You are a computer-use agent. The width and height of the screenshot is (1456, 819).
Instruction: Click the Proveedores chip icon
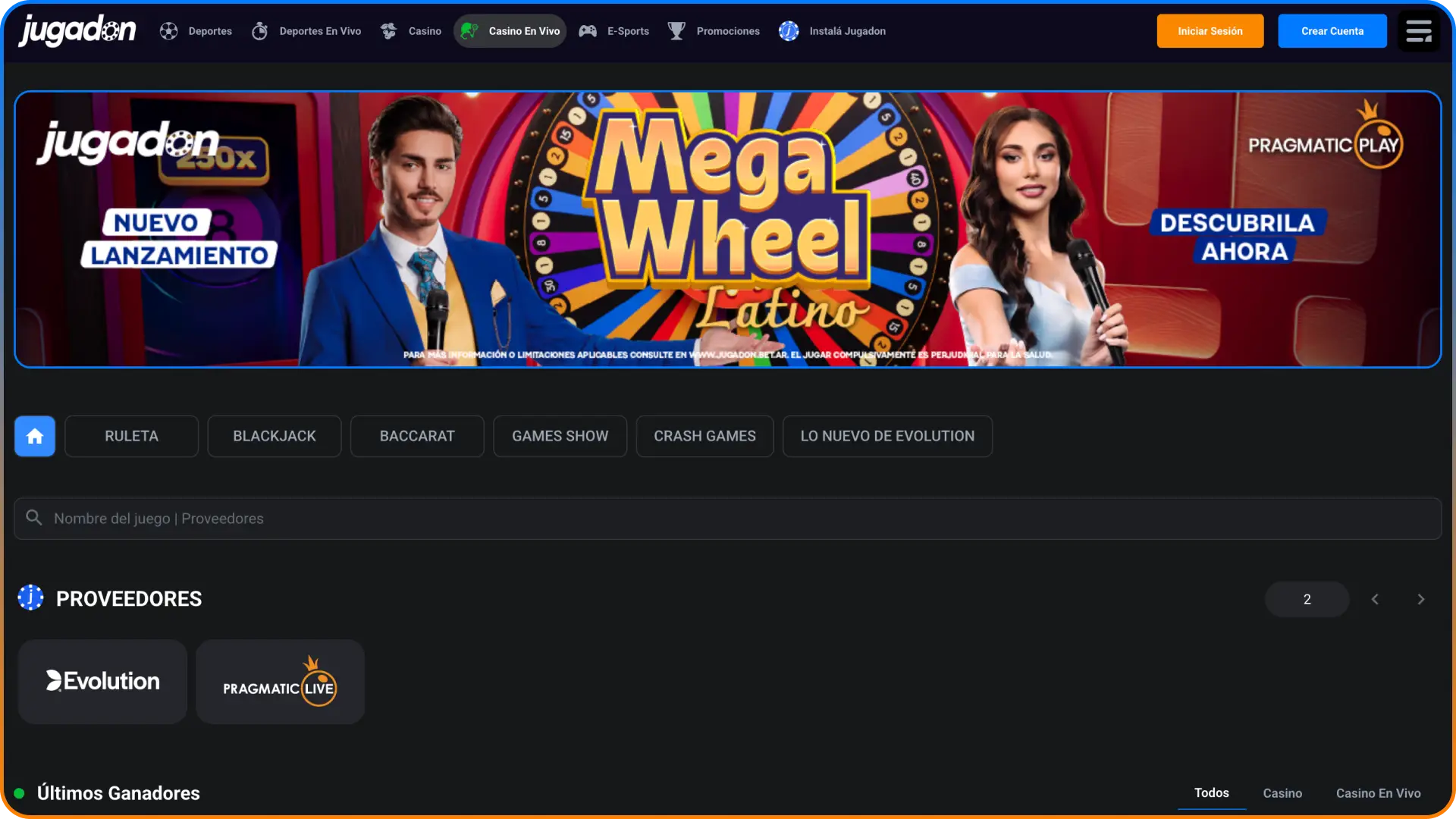click(x=31, y=598)
